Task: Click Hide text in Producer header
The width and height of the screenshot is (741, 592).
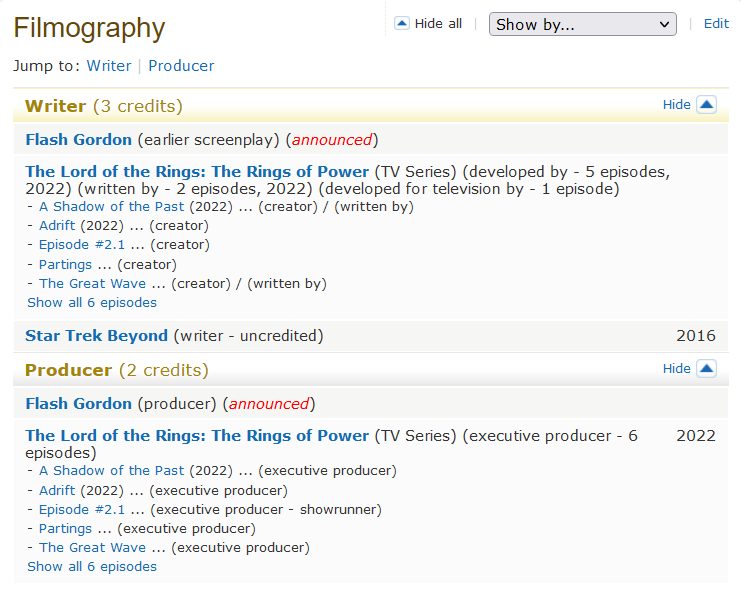Action: [676, 369]
